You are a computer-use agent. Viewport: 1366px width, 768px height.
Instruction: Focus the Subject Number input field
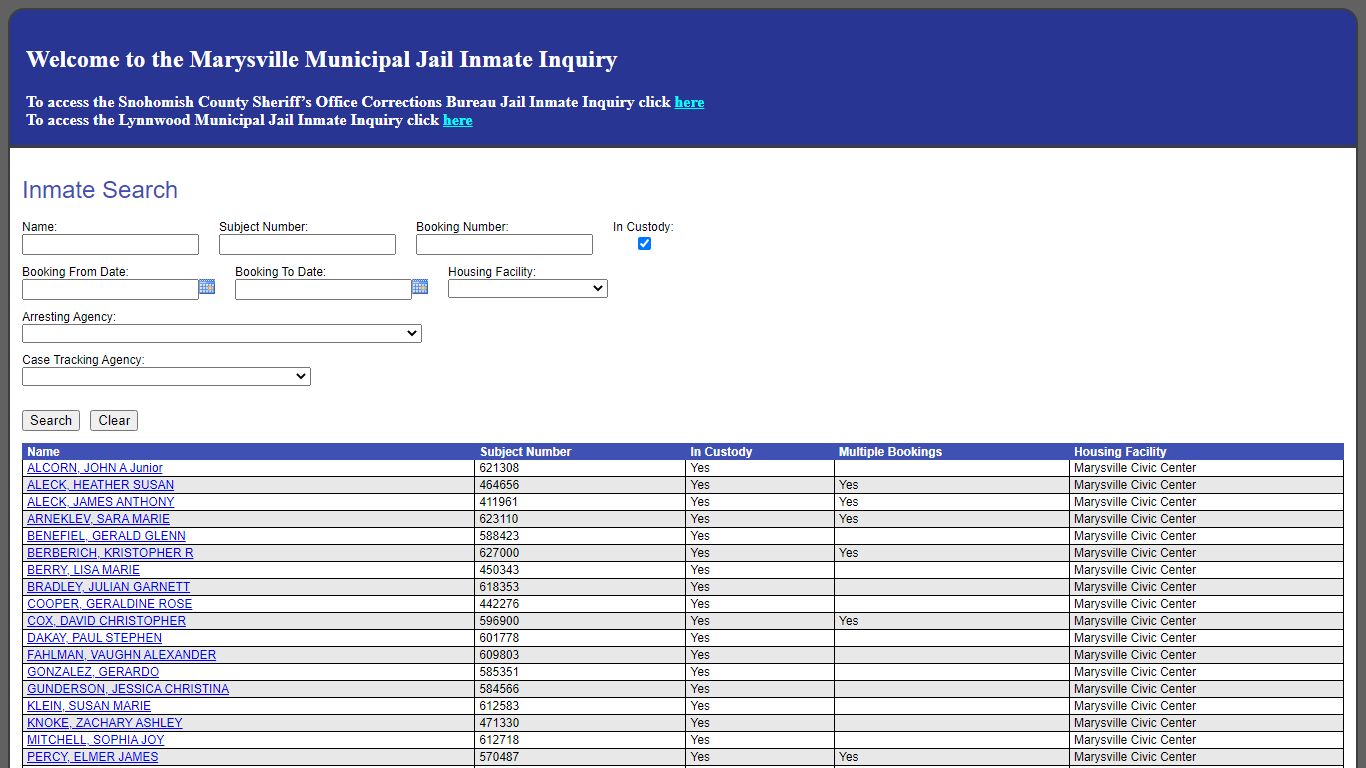[308, 245]
